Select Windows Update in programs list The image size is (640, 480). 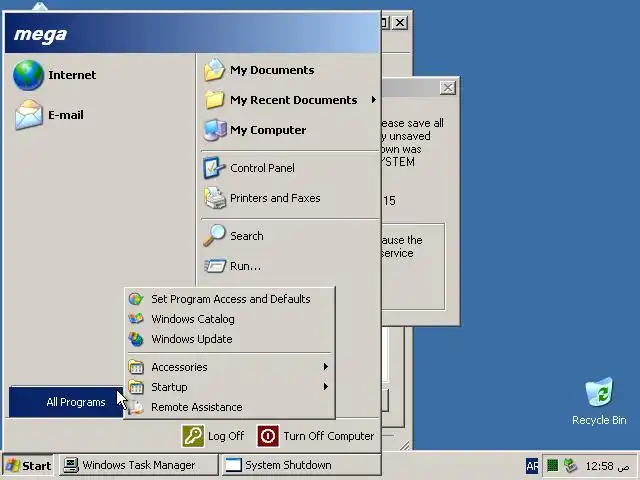pyautogui.click(x=230, y=339)
